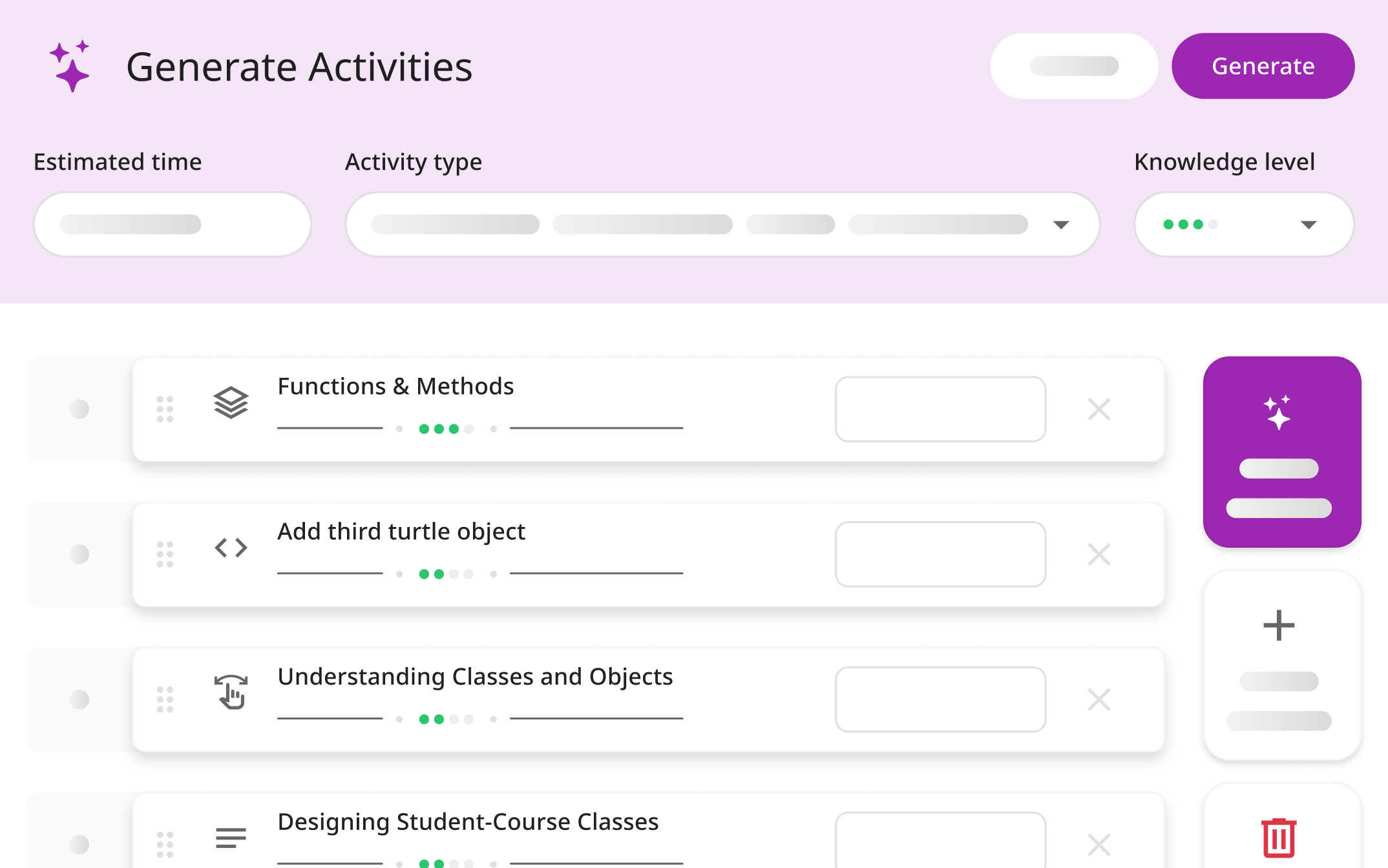Open the Activity type dropdown
This screenshot has height=868, width=1388.
[722, 224]
